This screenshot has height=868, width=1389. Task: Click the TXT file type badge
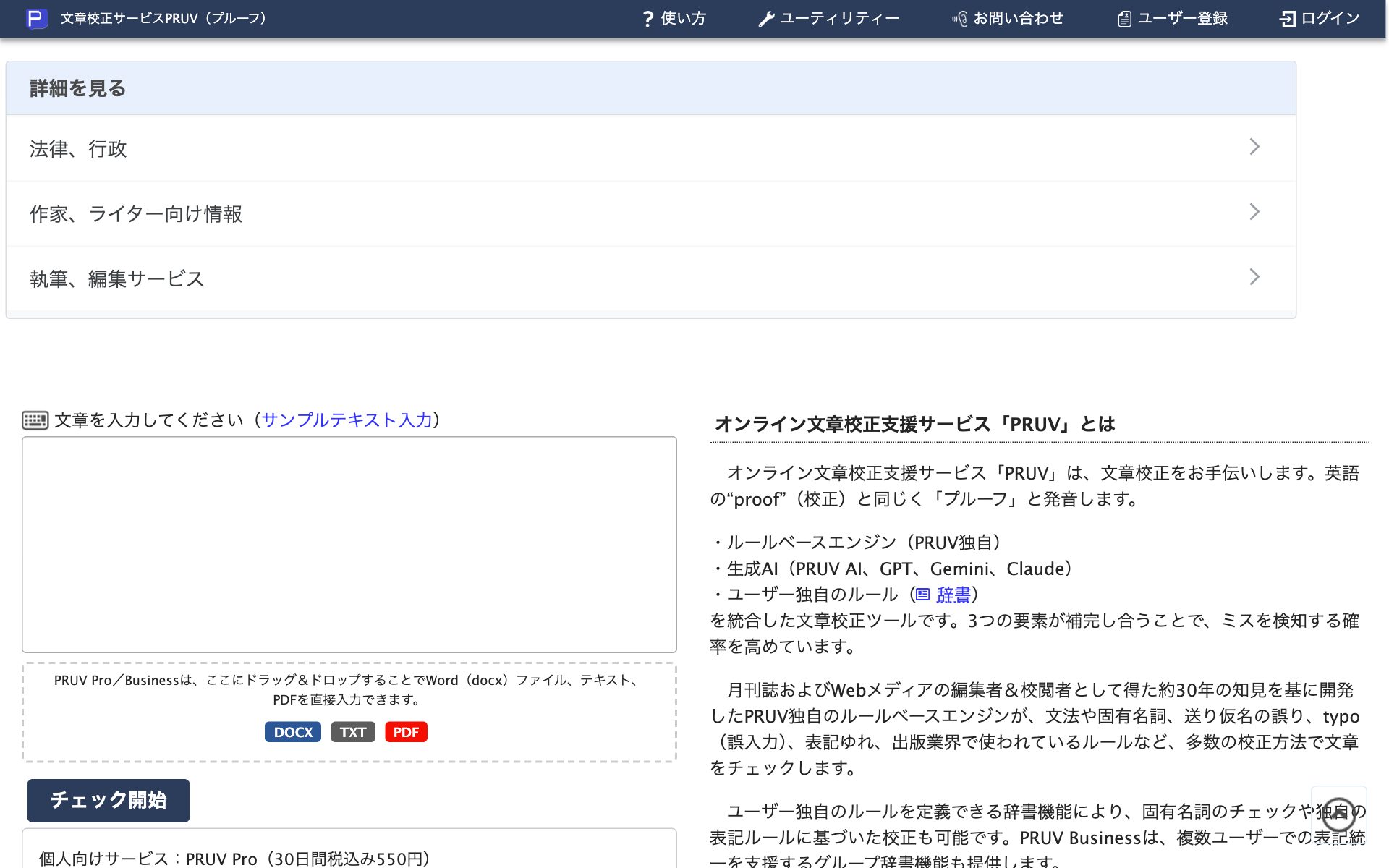[x=353, y=732]
